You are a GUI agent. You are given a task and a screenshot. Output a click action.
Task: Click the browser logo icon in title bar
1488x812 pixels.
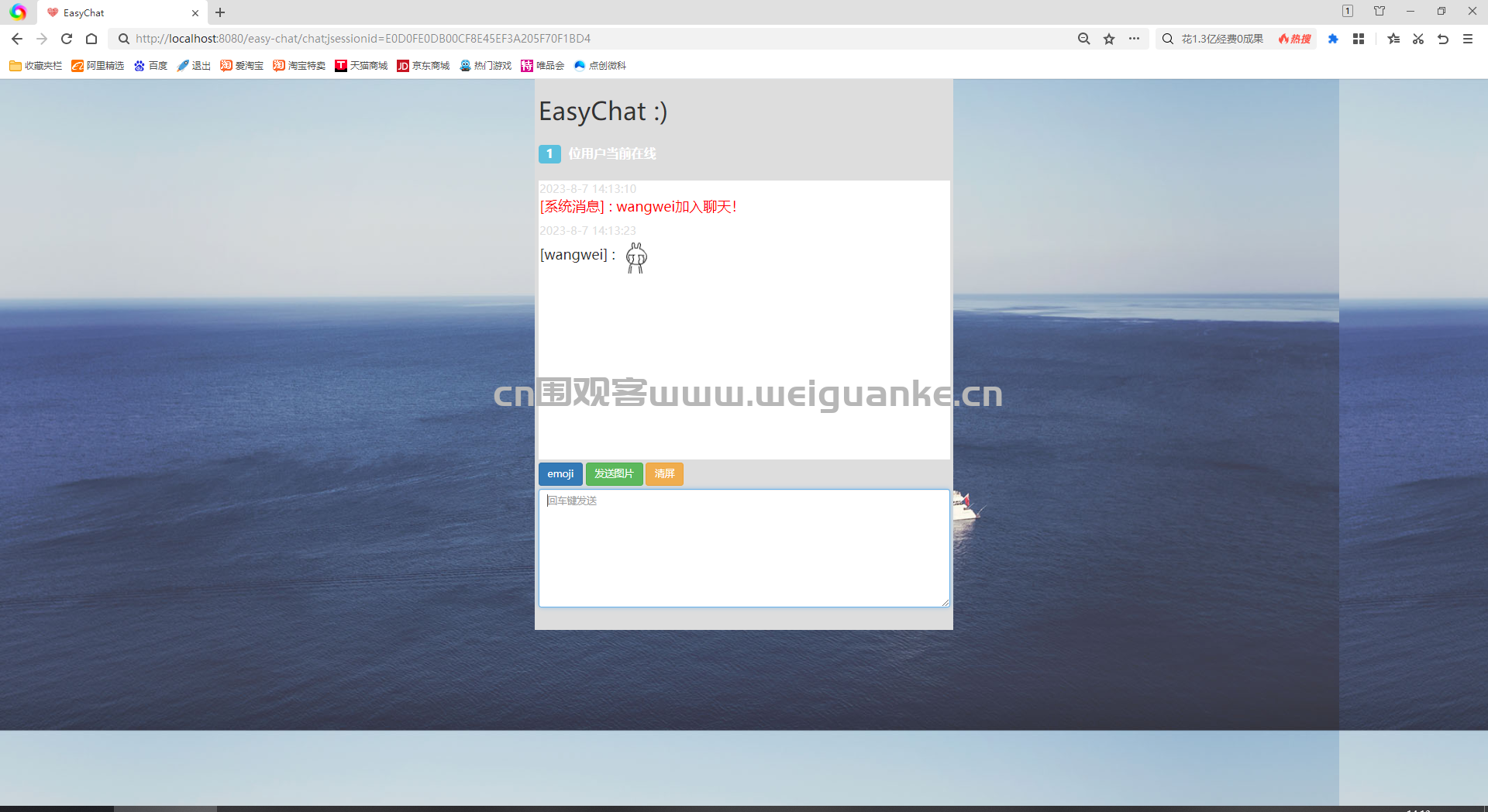pos(18,12)
